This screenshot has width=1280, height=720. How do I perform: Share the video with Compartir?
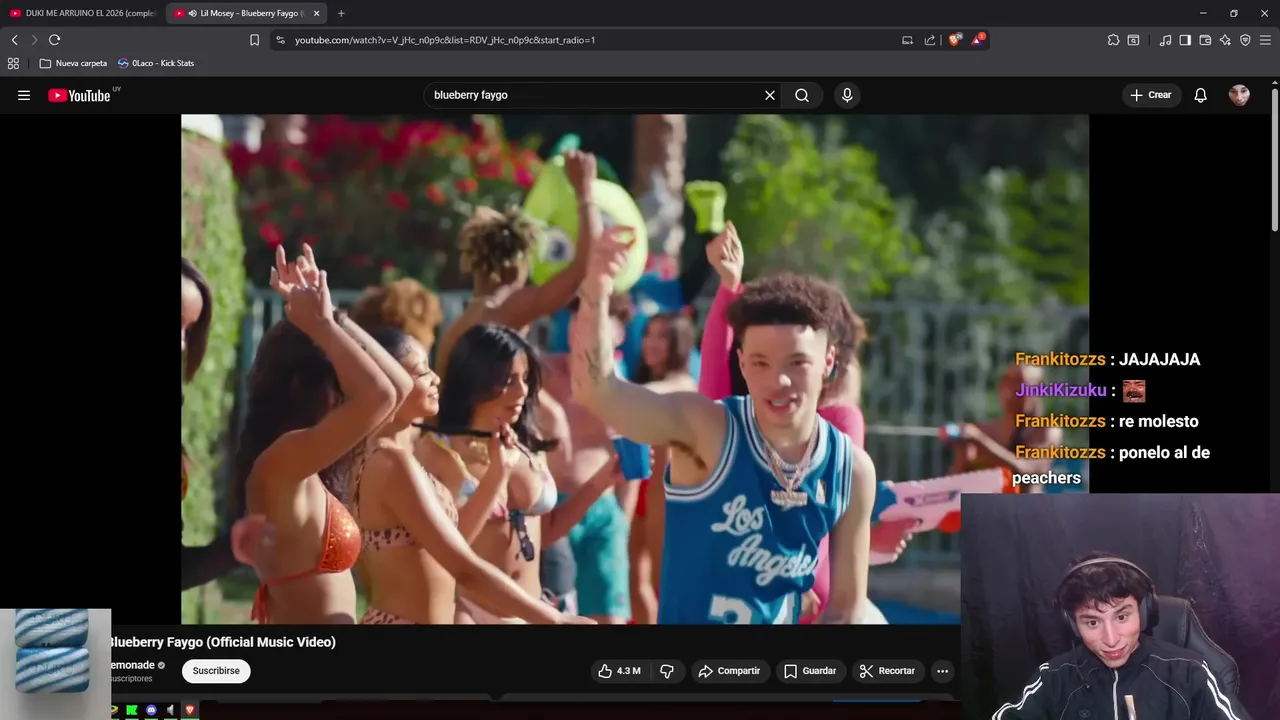(729, 671)
